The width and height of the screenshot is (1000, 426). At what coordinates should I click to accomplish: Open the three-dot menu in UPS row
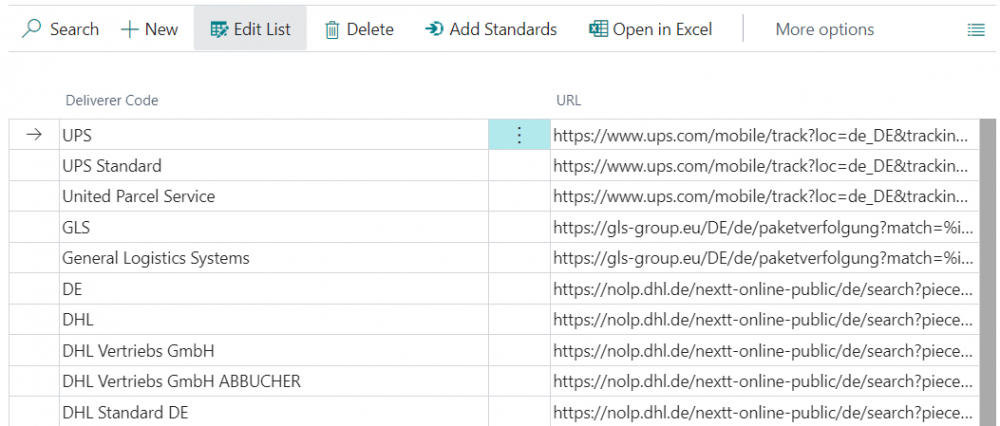point(519,135)
